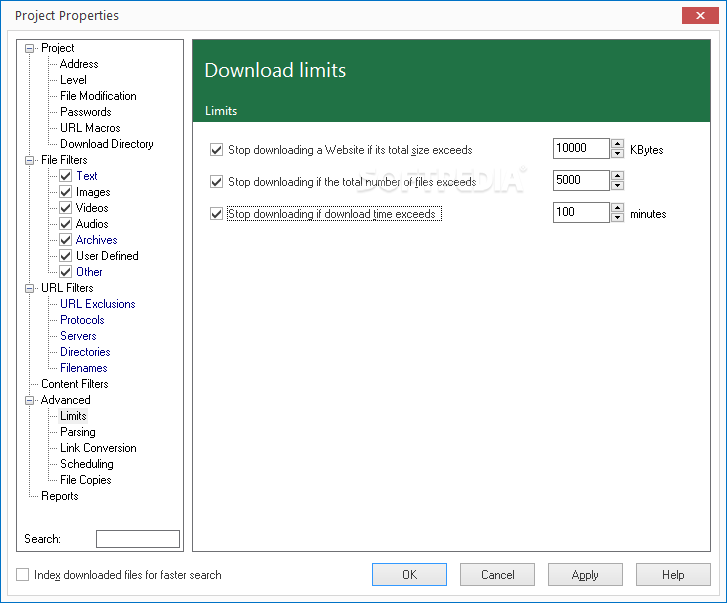This screenshot has width=727, height=603.
Task: Collapse the Advanced tree node
Action: point(30,400)
